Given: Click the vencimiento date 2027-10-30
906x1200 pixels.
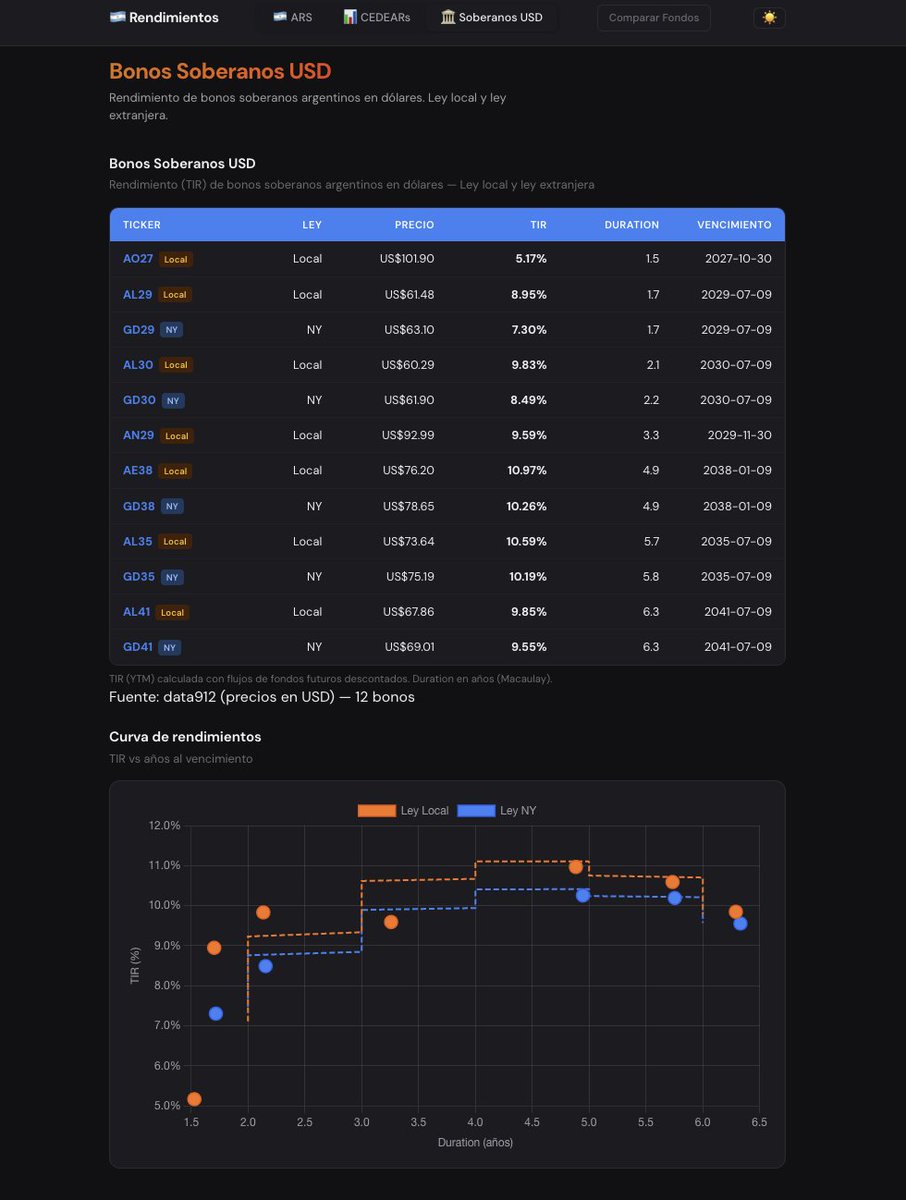Looking at the screenshot, I should [x=738, y=259].
